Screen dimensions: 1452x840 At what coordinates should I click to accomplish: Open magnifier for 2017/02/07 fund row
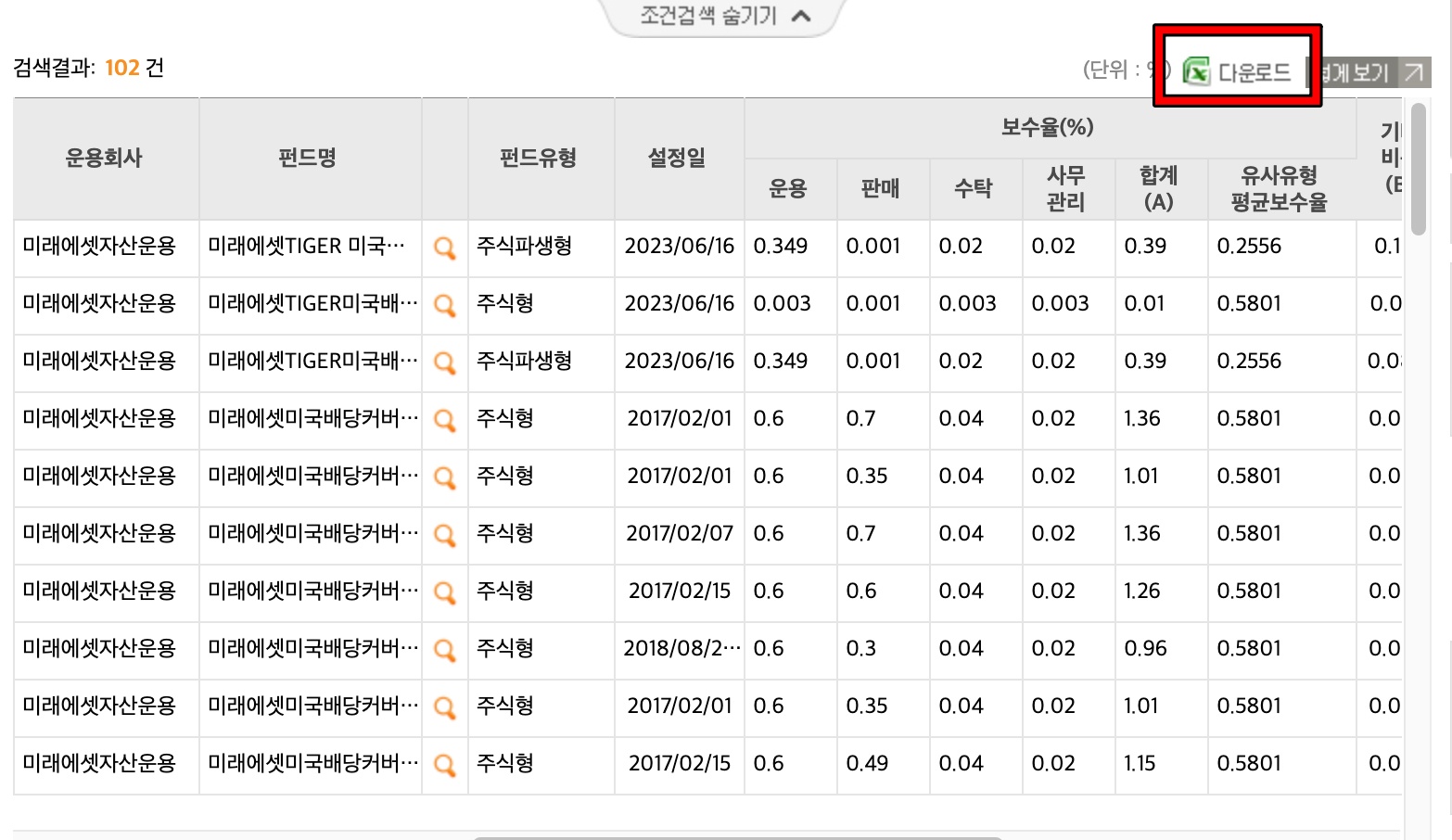point(445,535)
